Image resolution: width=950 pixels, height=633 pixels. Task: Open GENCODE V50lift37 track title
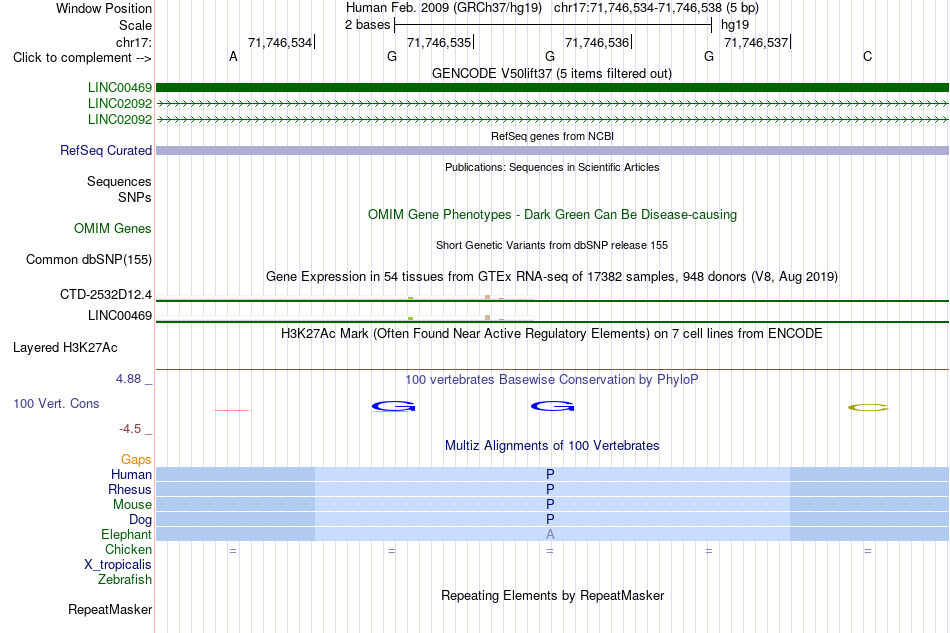click(551, 74)
